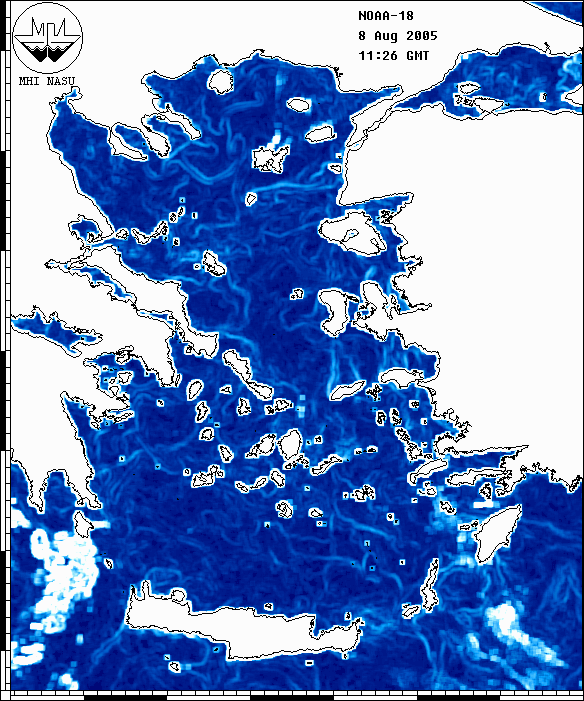Pick Lesbos island on the map
This screenshot has height=701, width=584.
click(x=353, y=234)
